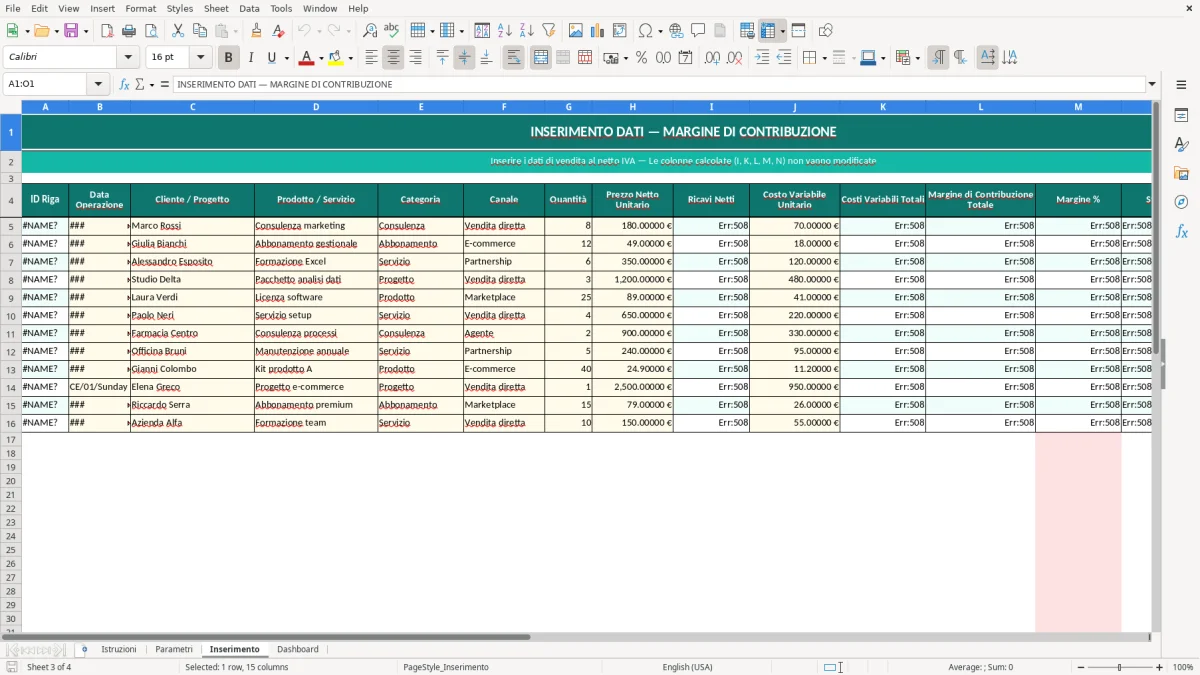This screenshot has width=1200, height=675.
Task: Click the Define Print Area icon
Action: click(747, 30)
